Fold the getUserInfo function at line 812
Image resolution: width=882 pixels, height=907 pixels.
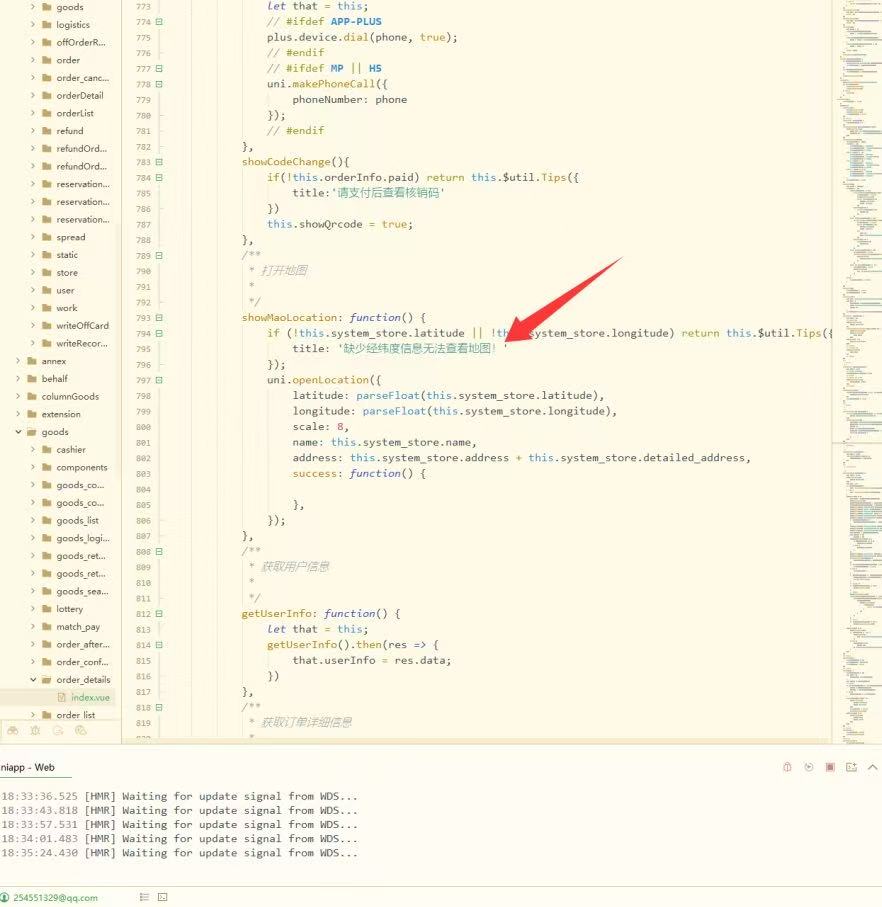[159, 614]
